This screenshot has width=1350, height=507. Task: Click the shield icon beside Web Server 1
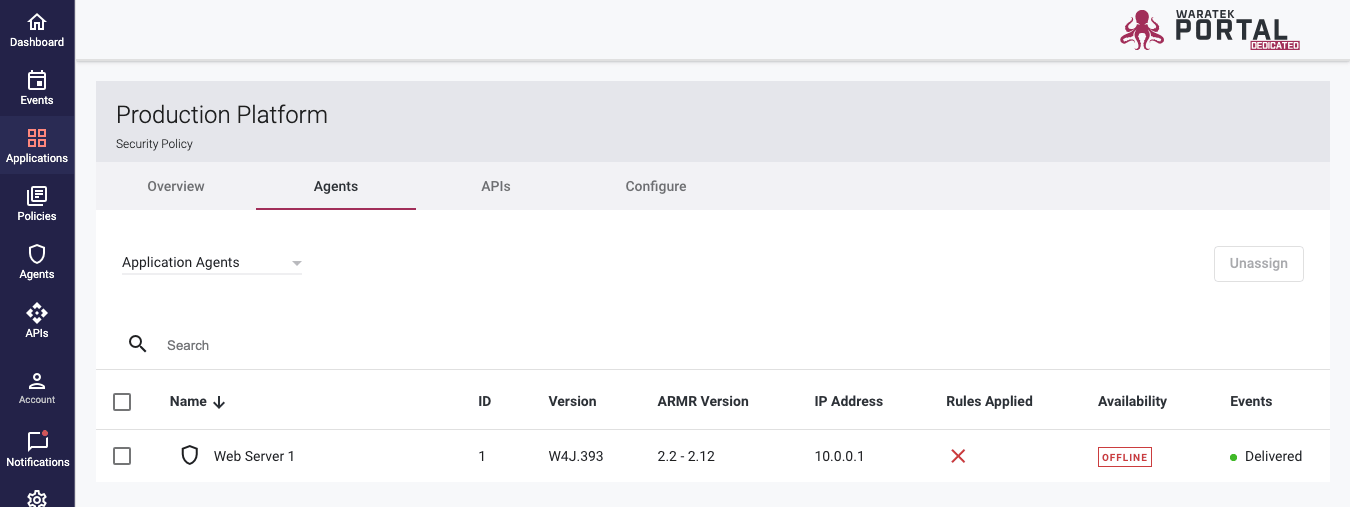tap(190, 456)
